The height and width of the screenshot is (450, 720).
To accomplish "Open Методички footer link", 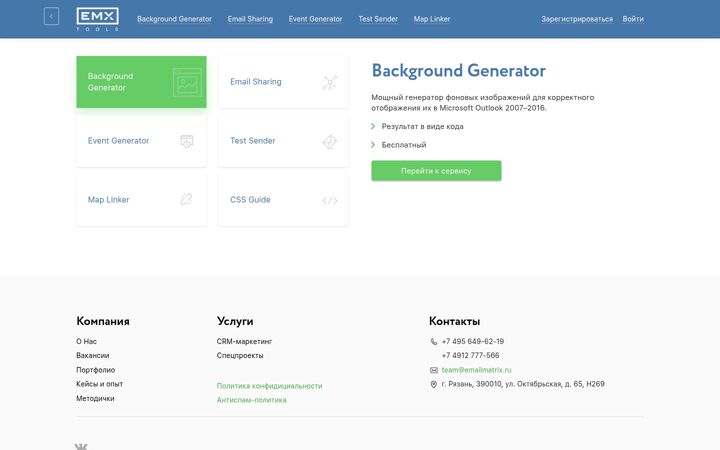I will pyautogui.click(x=95, y=399).
